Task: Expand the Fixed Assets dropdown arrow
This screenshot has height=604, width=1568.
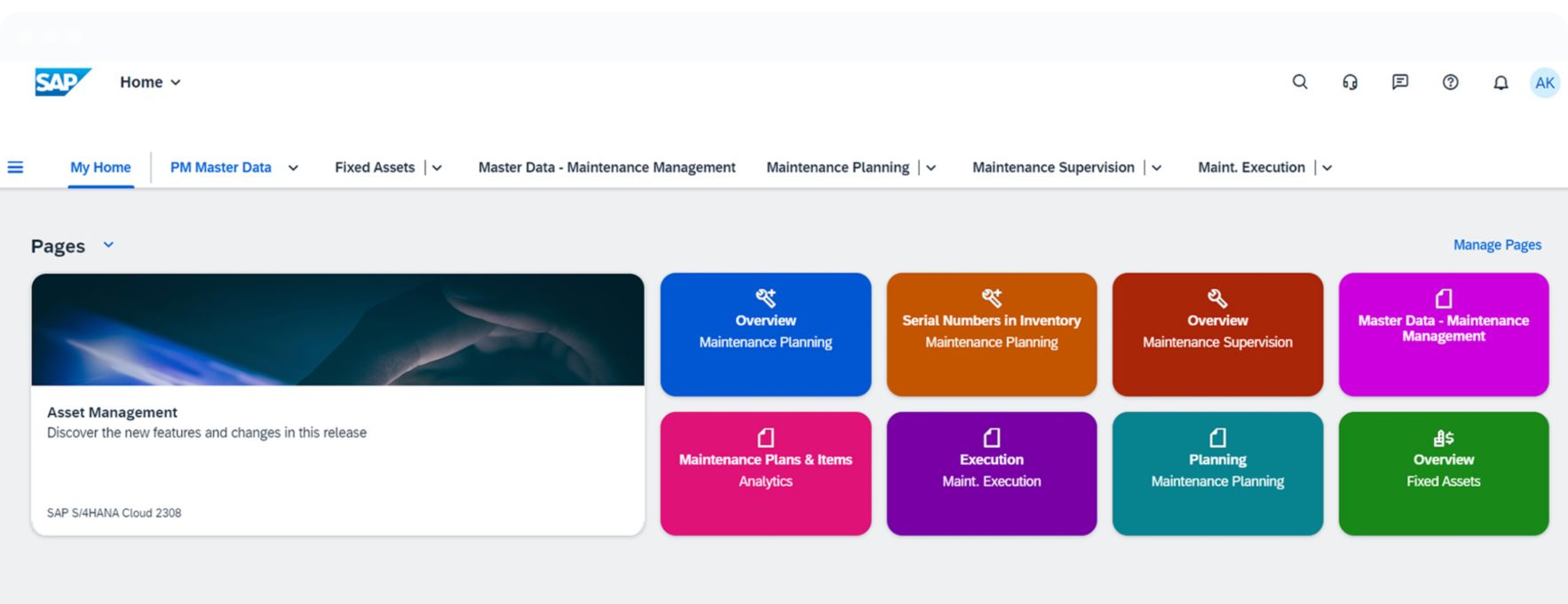Action: pos(437,168)
